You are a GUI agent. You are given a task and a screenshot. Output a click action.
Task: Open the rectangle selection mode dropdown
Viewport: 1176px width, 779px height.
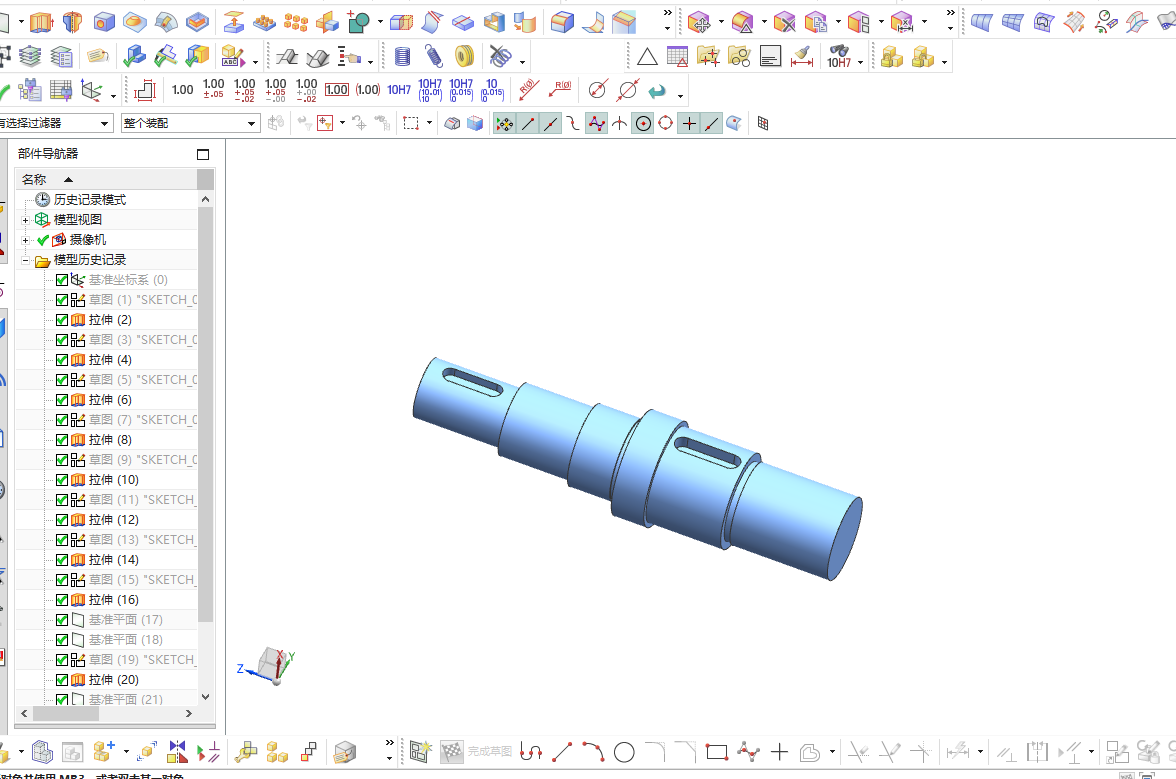pos(429,123)
